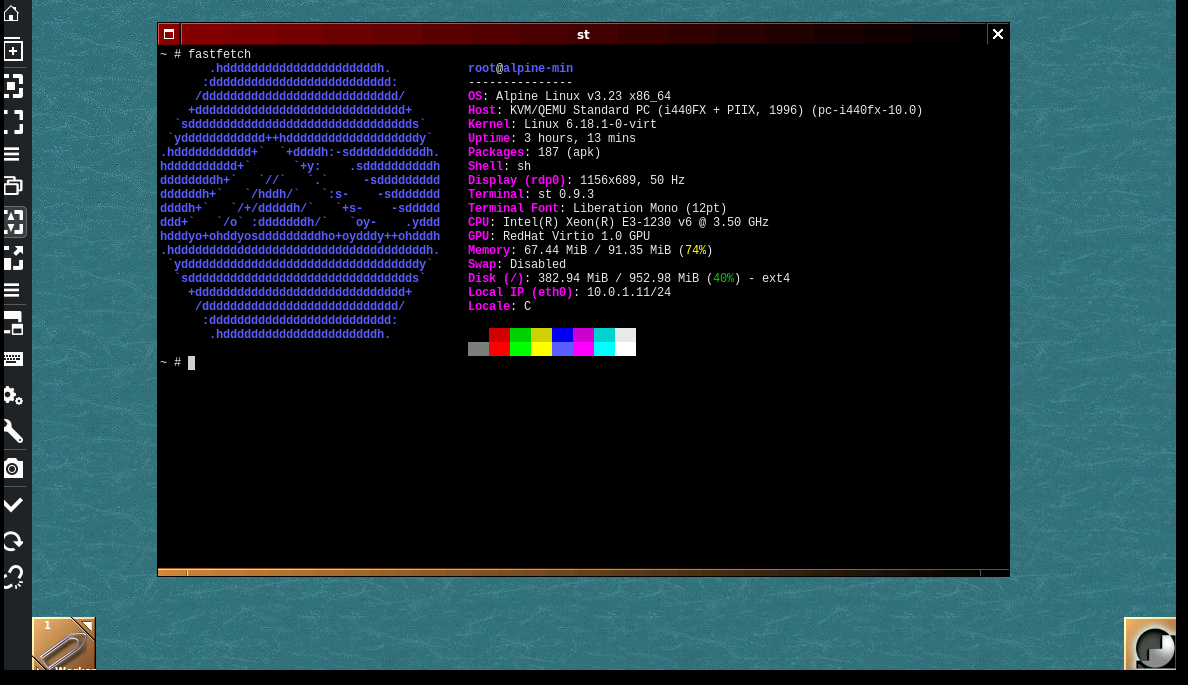Click the circular refresh arrow icon

pos(13,541)
